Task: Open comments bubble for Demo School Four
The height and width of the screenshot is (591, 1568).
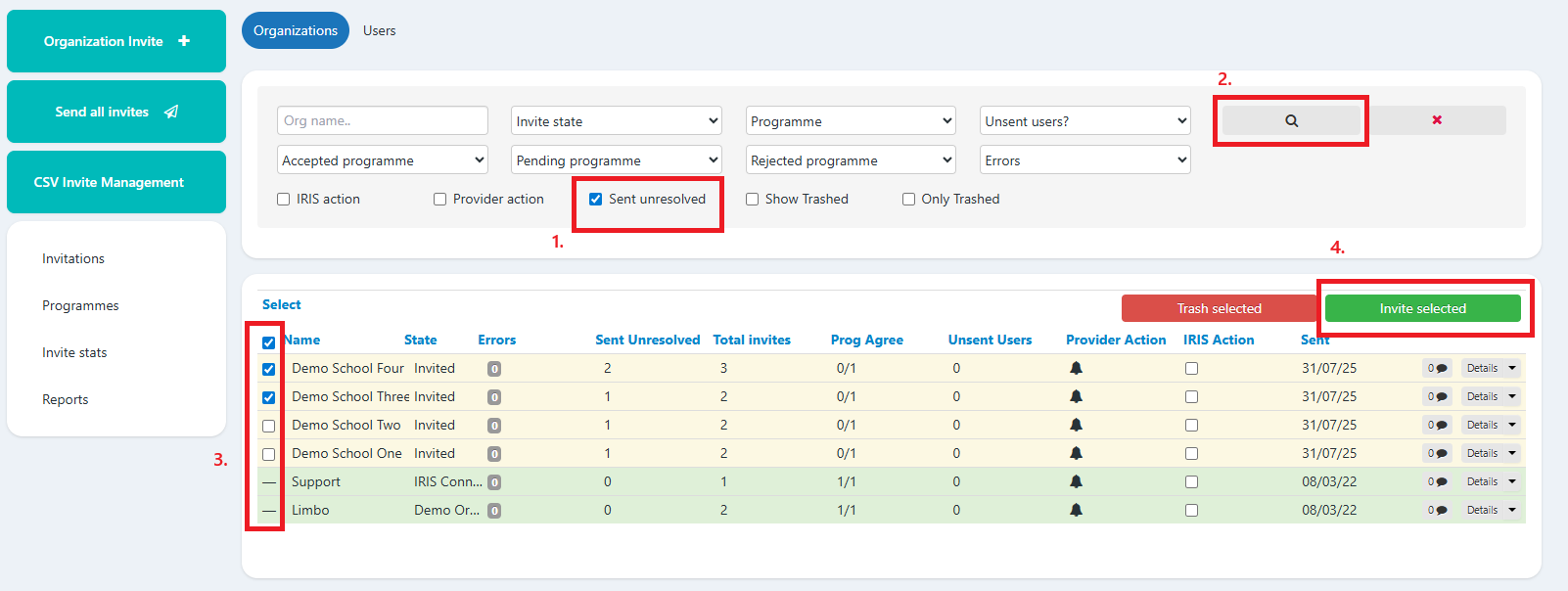Action: 1437,368
